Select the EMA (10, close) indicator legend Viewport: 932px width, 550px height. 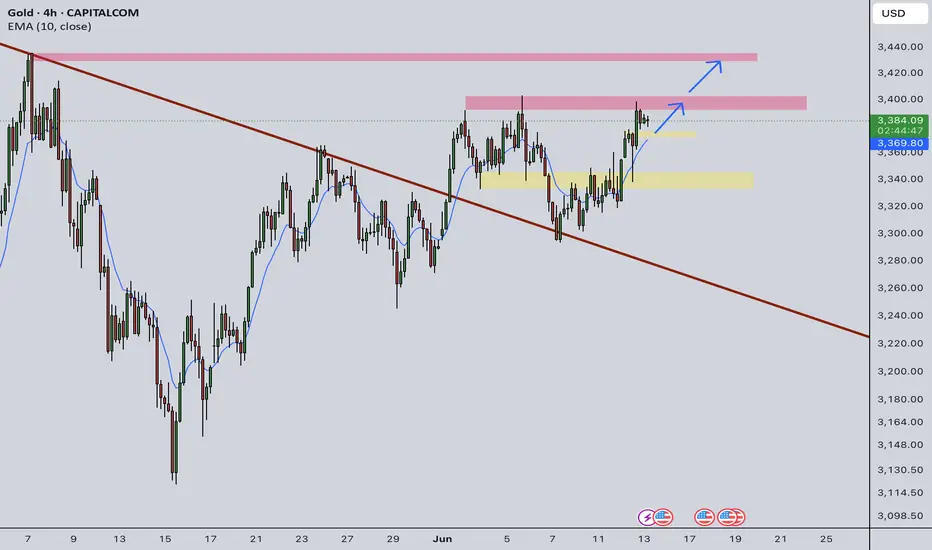click(49, 27)
